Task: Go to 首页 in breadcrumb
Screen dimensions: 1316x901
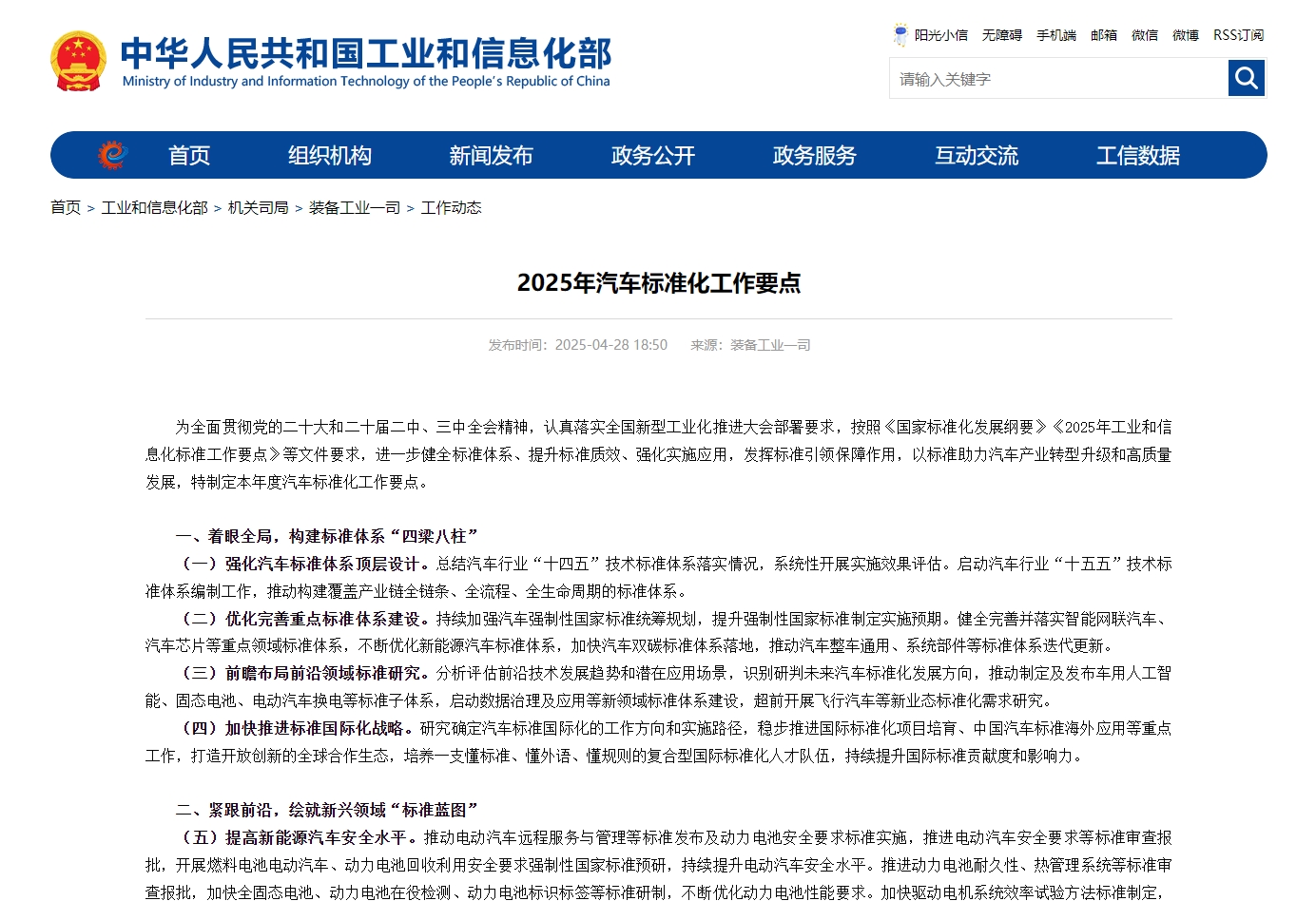Action: [x=66, y=207]
